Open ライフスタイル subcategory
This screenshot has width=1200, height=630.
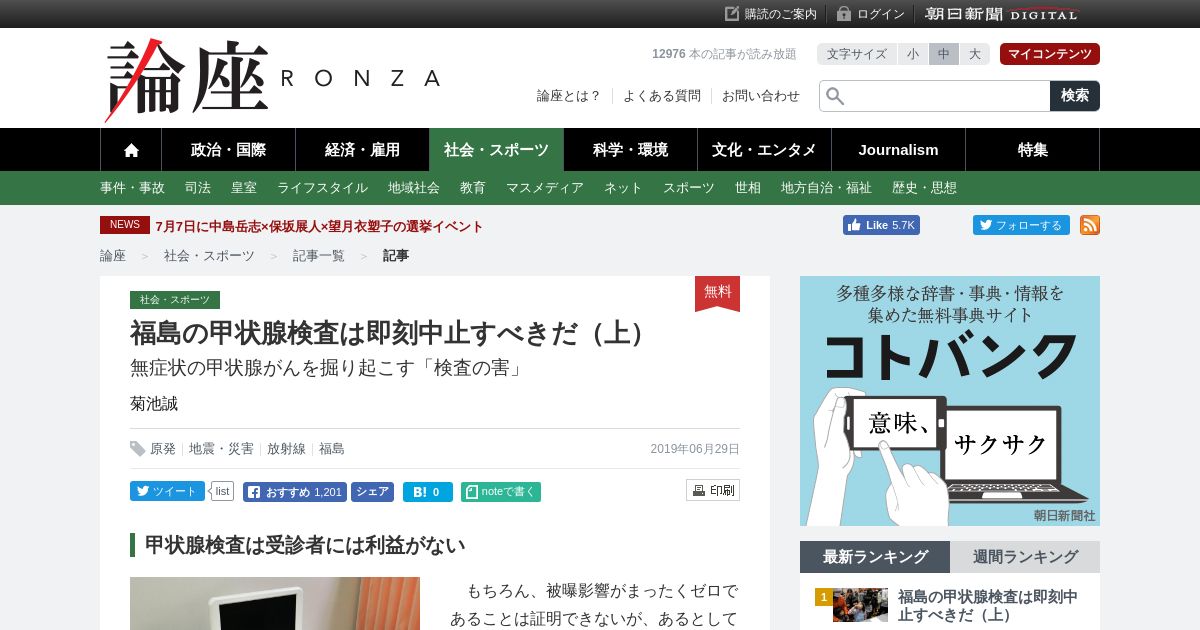click(322, 188)
